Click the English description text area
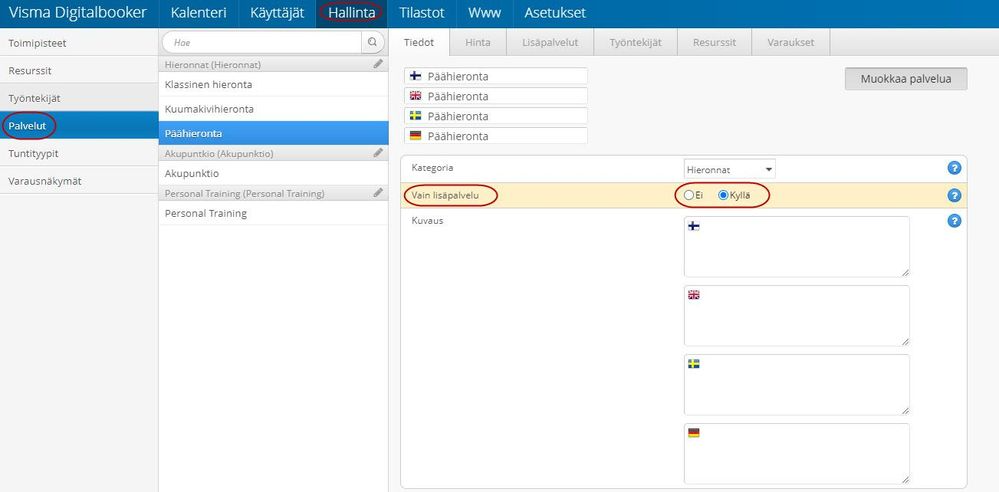Viewport: 999px width, 492px height. (796, 315)
